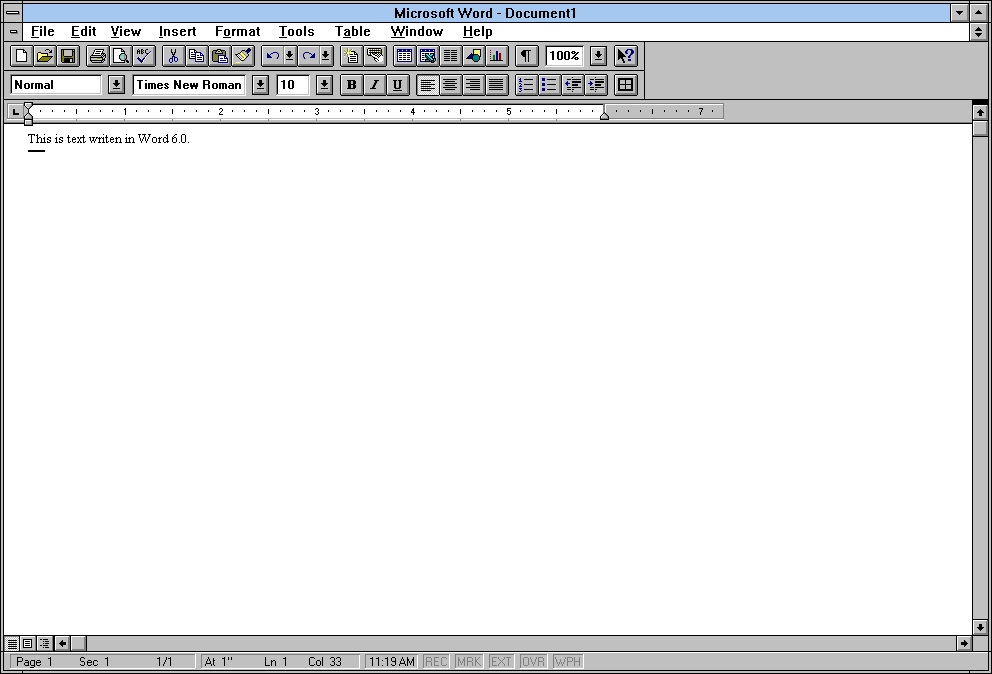This screenshot has height=674, width=992.
Task: Click the Help pointer question mark icon
Action: pyautogui.click(x=626, y=56)
